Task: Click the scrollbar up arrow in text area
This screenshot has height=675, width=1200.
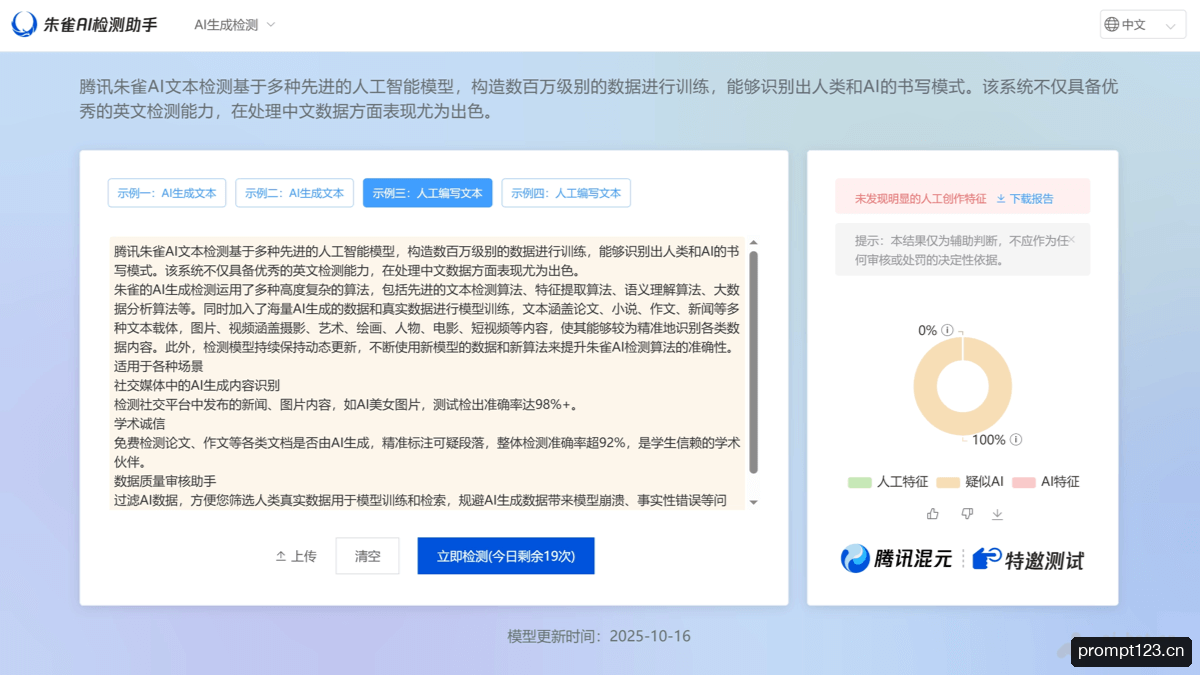Action: pyautogui.click(x=753, y=243)
